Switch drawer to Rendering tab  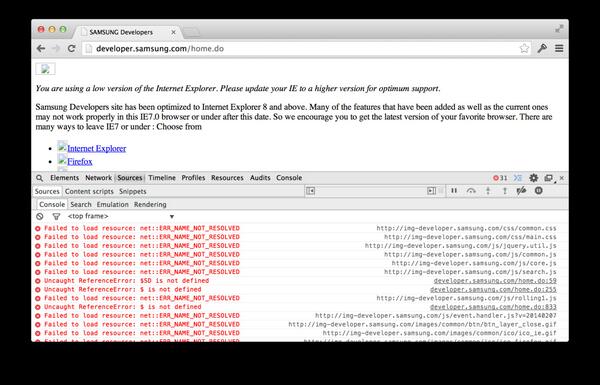click(150, 204)
